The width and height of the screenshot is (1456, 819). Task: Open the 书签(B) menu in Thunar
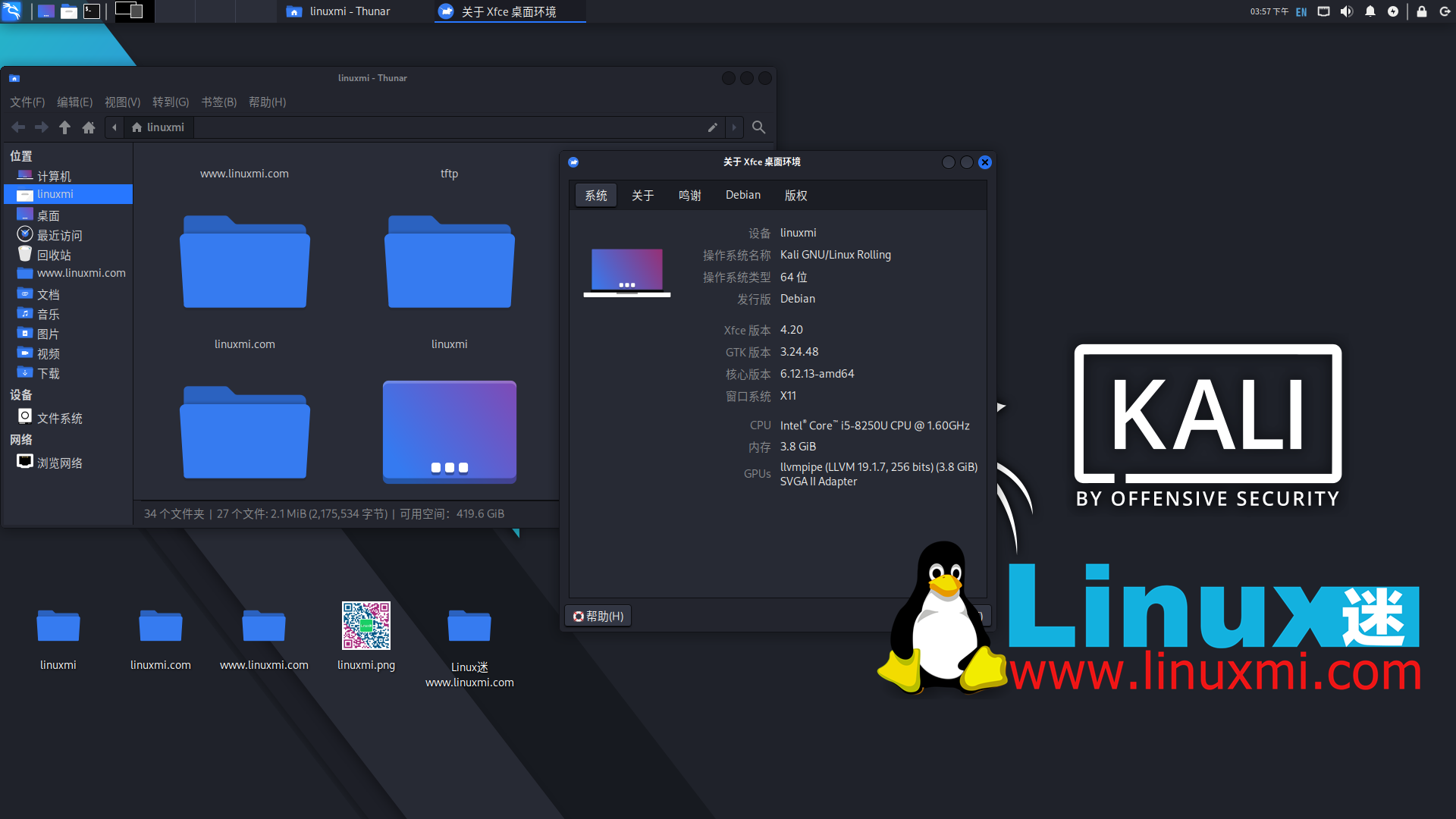point(218,102)
